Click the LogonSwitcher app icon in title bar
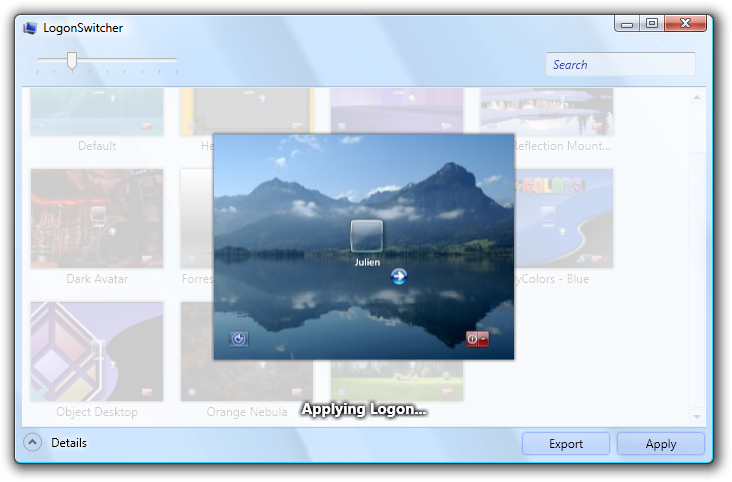 tap(30, 28)
